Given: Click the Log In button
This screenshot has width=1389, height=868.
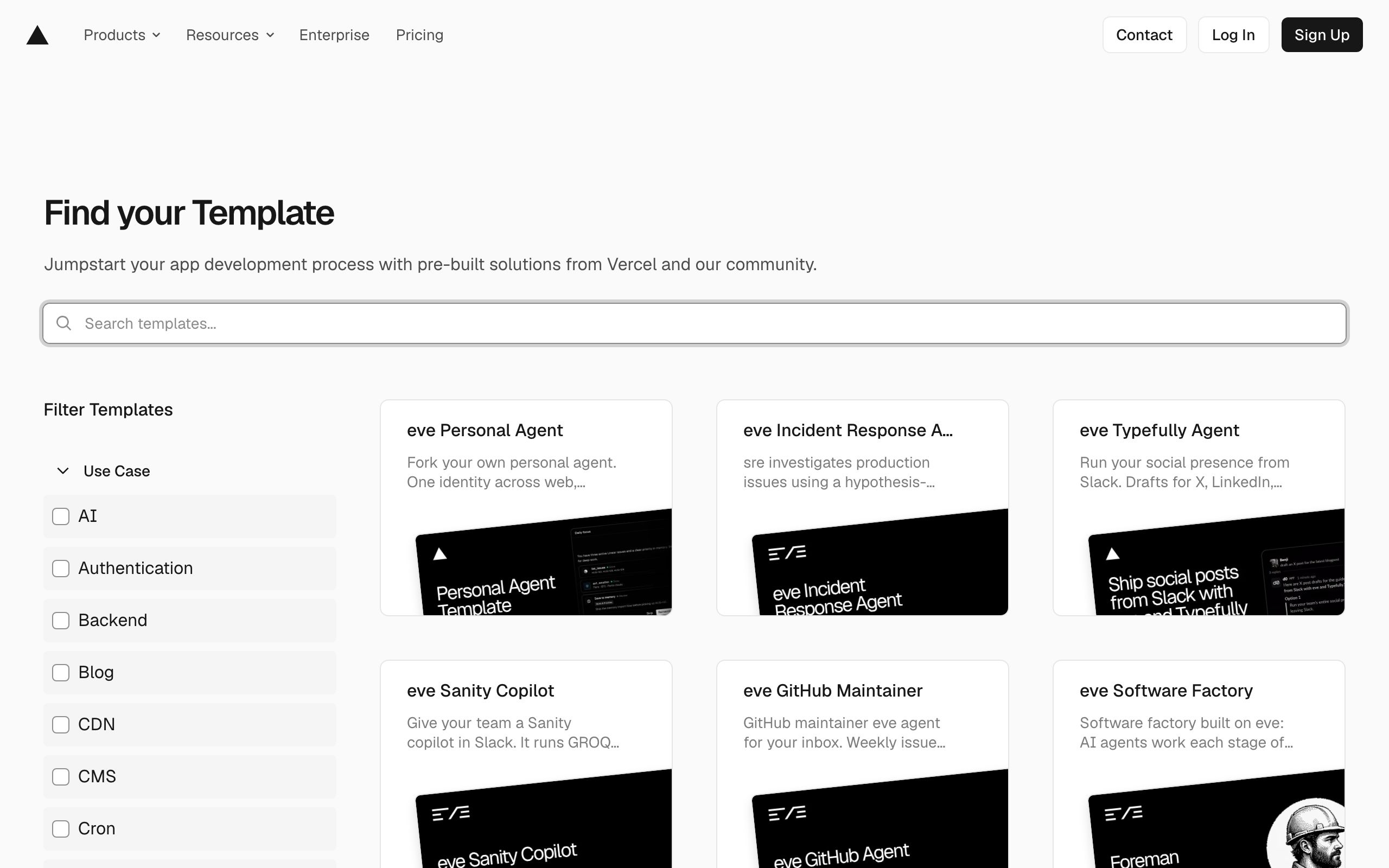Looking at the screenshot, I should coord(1233,35).
